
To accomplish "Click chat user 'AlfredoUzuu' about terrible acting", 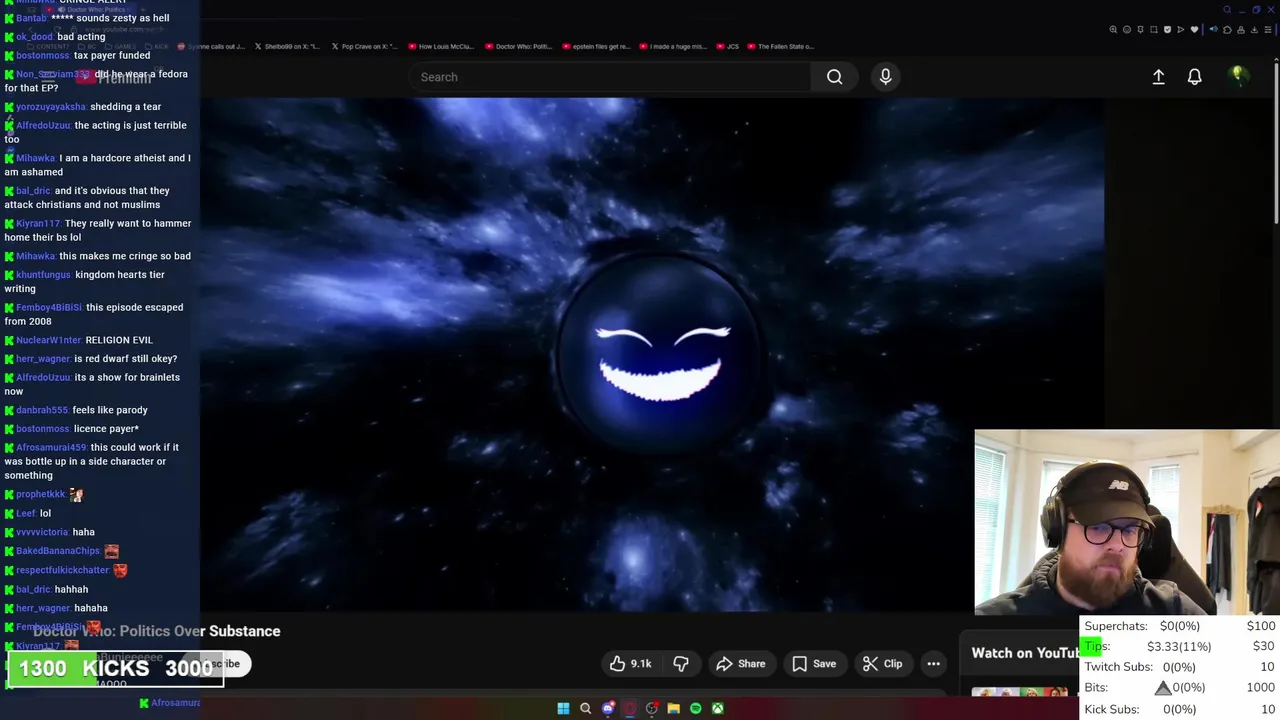I will coord(43,125).
